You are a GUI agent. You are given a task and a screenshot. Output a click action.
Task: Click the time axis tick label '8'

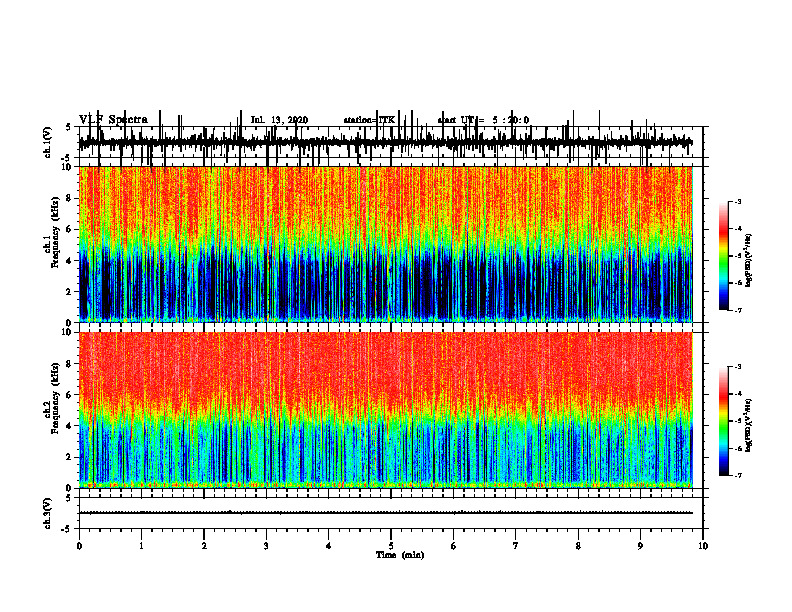(578, 546)
